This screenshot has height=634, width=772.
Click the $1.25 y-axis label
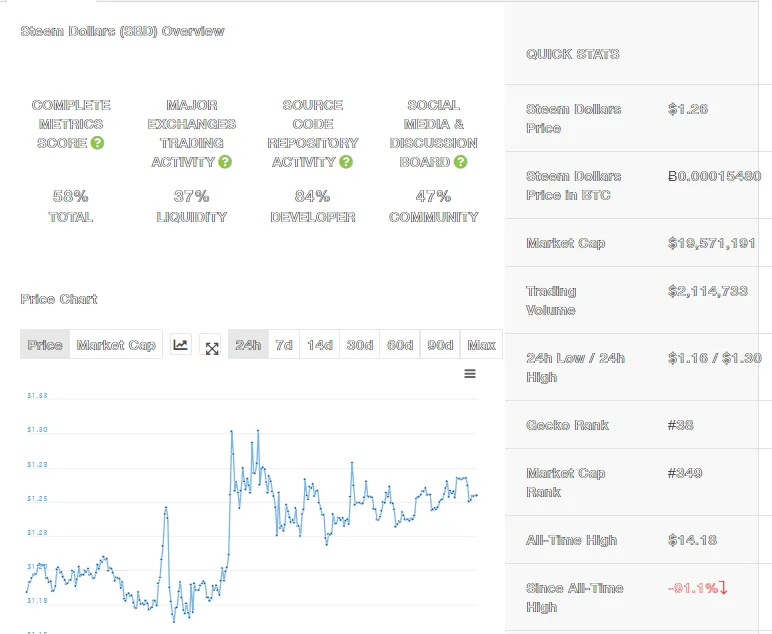coord(37,499)
